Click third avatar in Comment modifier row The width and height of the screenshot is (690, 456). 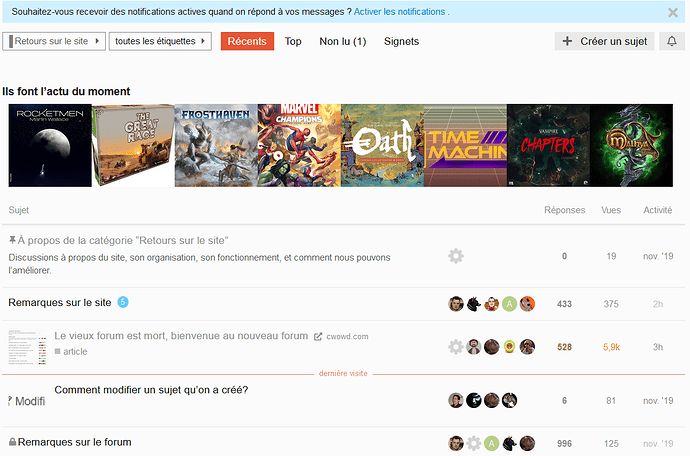coord(492,401)
